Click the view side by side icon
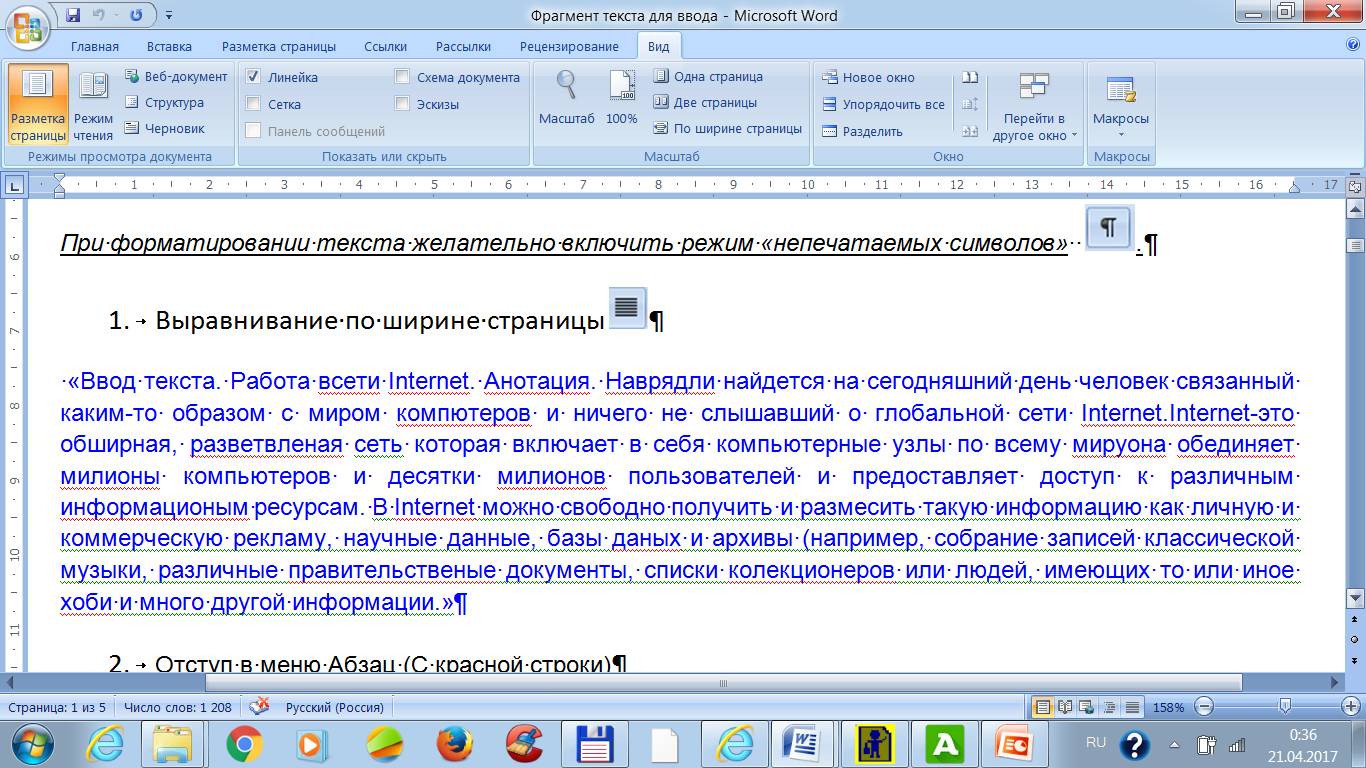This screenshot has height=768, width=1366. [x=970, y=77]
